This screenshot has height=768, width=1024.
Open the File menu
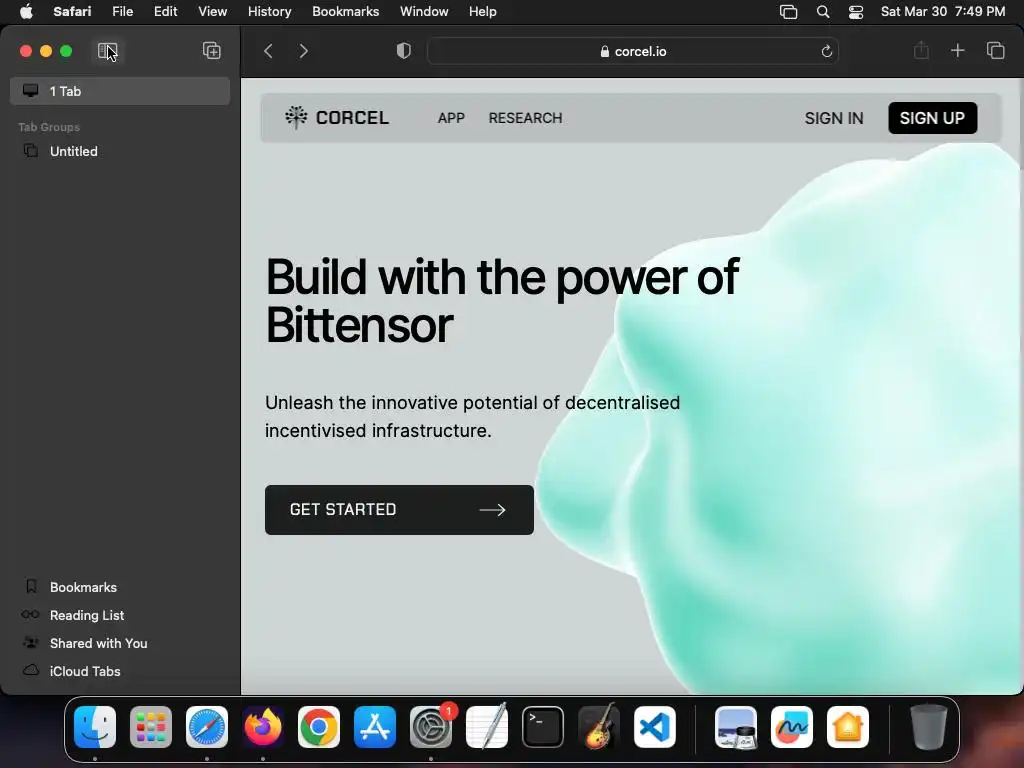123,12
